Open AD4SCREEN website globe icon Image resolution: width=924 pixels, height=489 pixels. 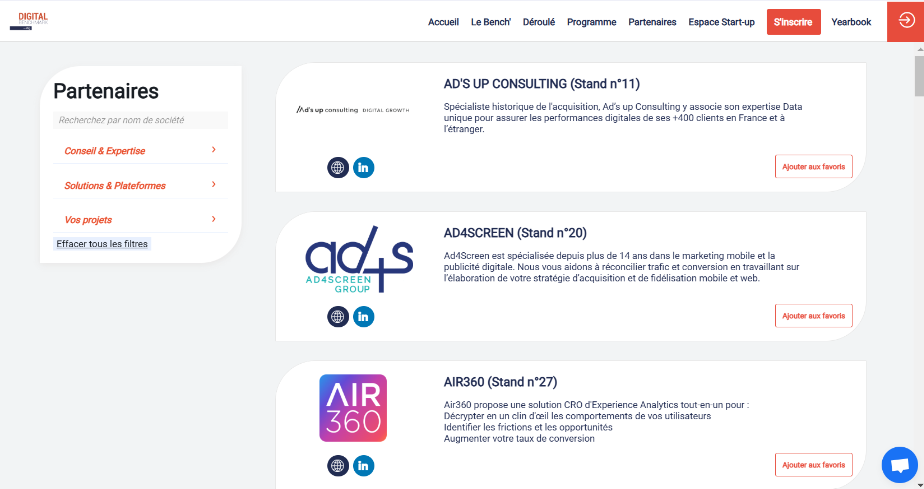[338, 316]
